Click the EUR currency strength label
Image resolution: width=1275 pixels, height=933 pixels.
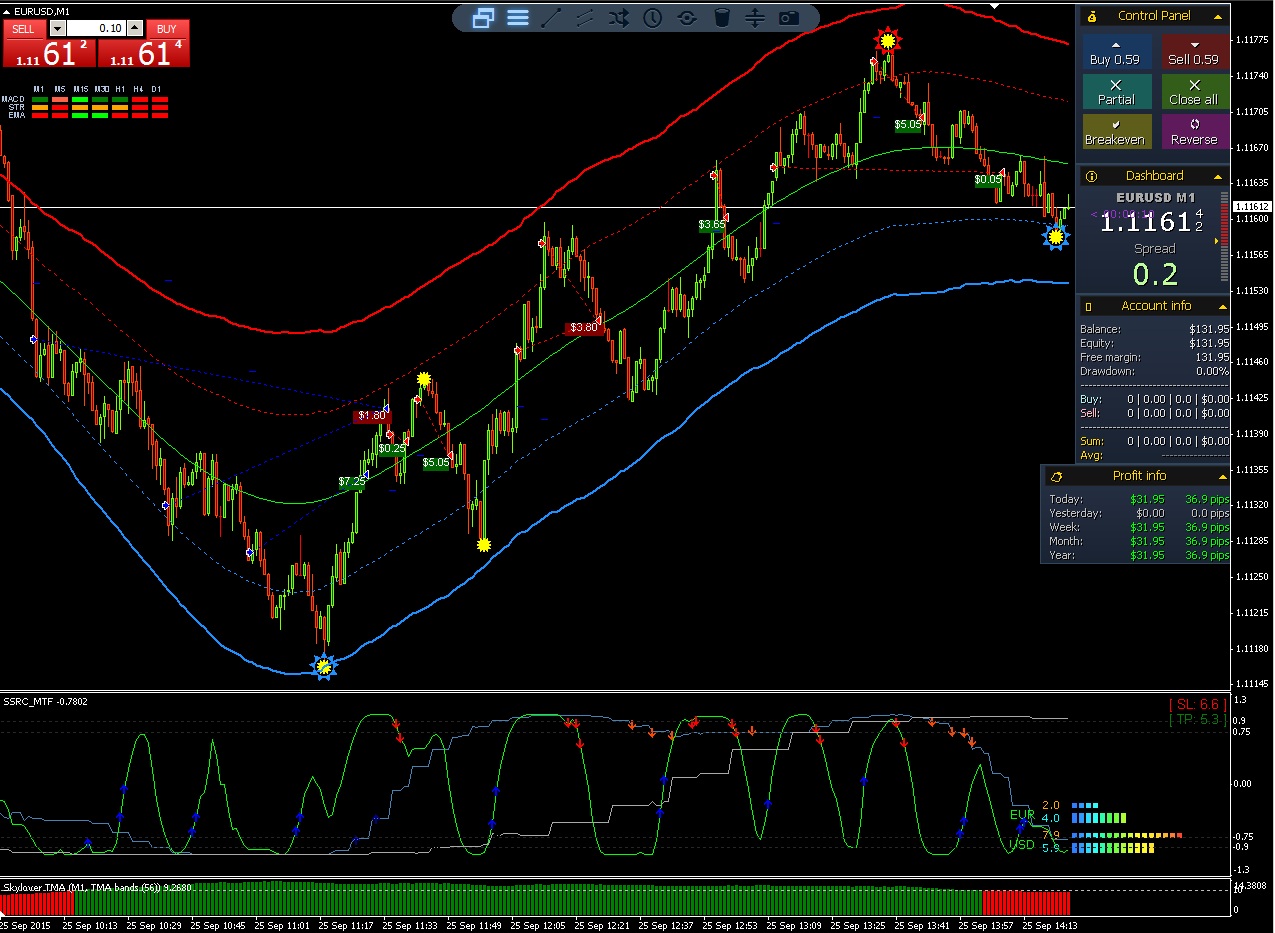click(x=1022, y=815)
